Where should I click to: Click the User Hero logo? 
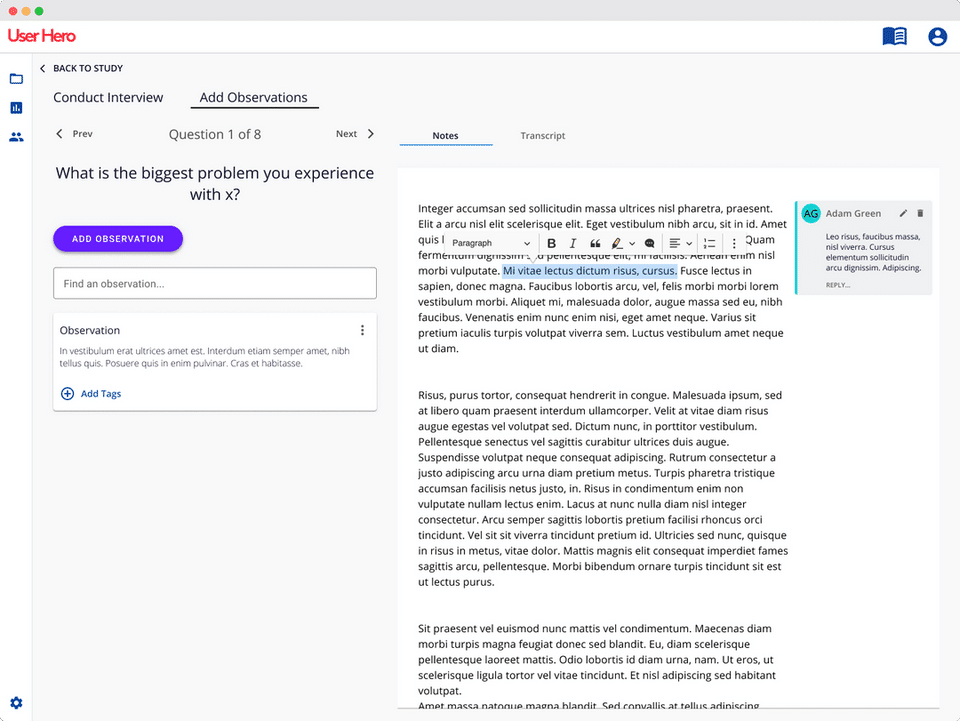pyautogui.click(x=42, y=36)
